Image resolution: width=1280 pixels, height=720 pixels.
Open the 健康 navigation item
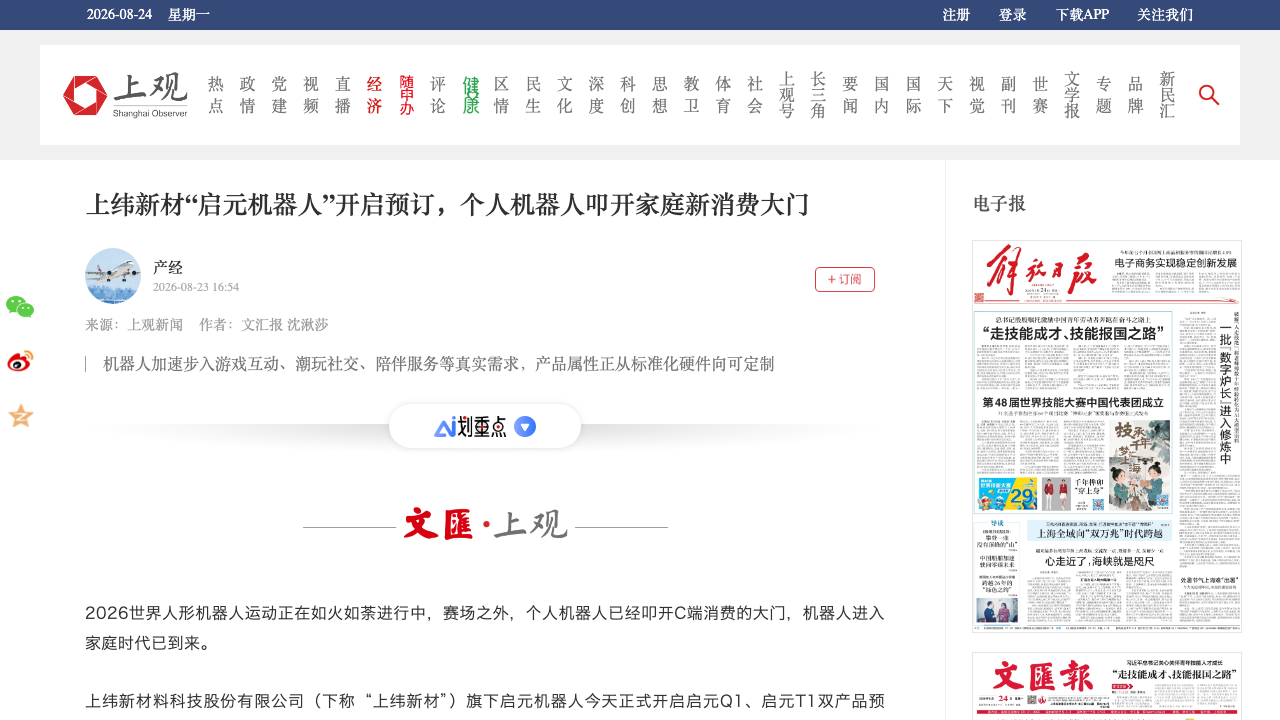tap(470, 95)
